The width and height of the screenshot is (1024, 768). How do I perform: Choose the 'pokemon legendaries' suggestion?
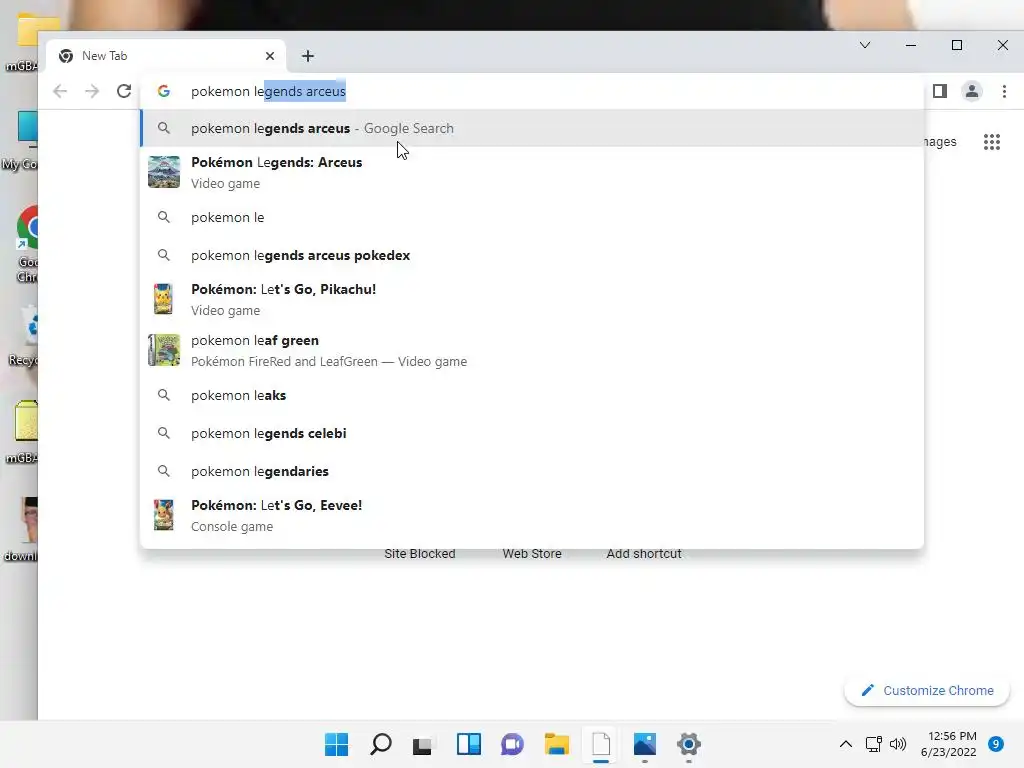click(x=532, y=471)
